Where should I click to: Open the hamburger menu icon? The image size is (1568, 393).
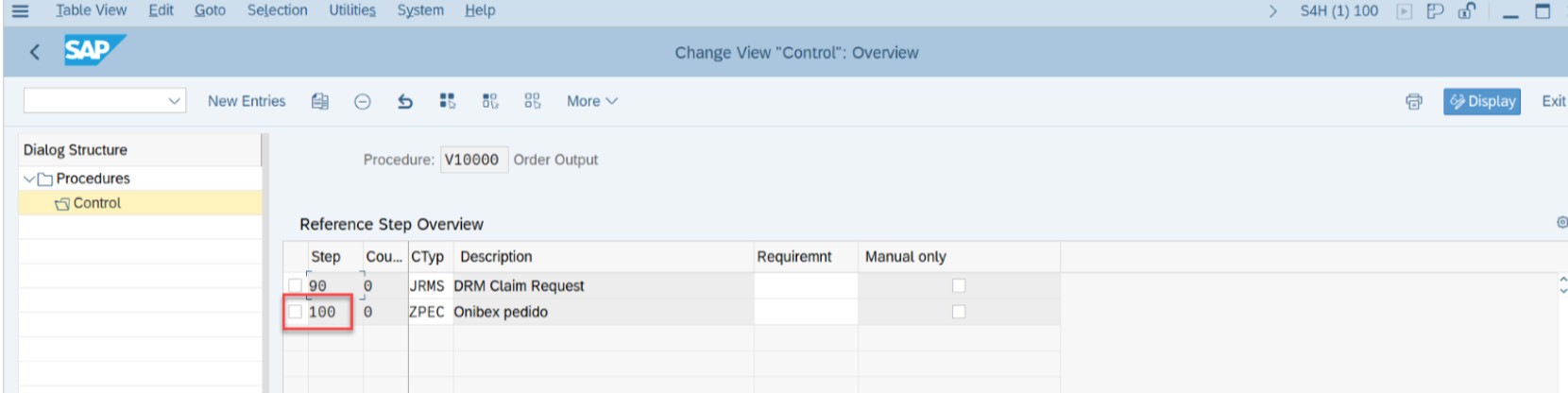pos(20,11)
